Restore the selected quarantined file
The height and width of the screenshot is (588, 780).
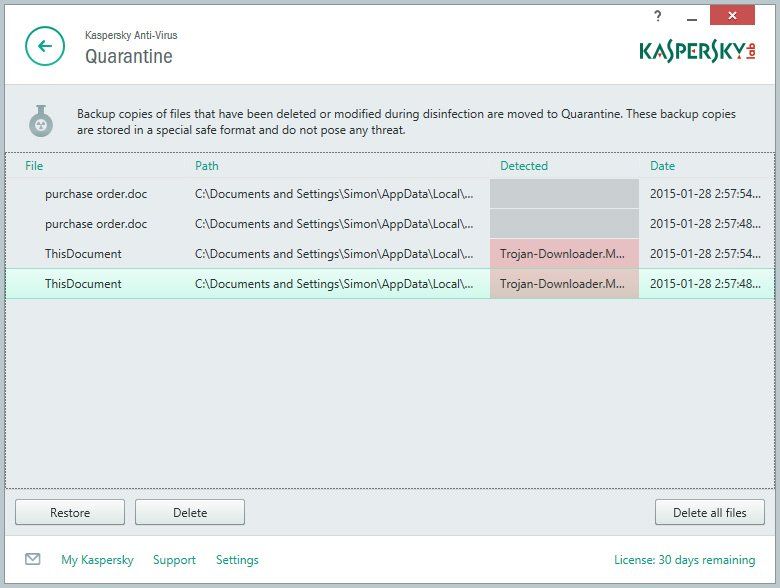click(70, 512)
